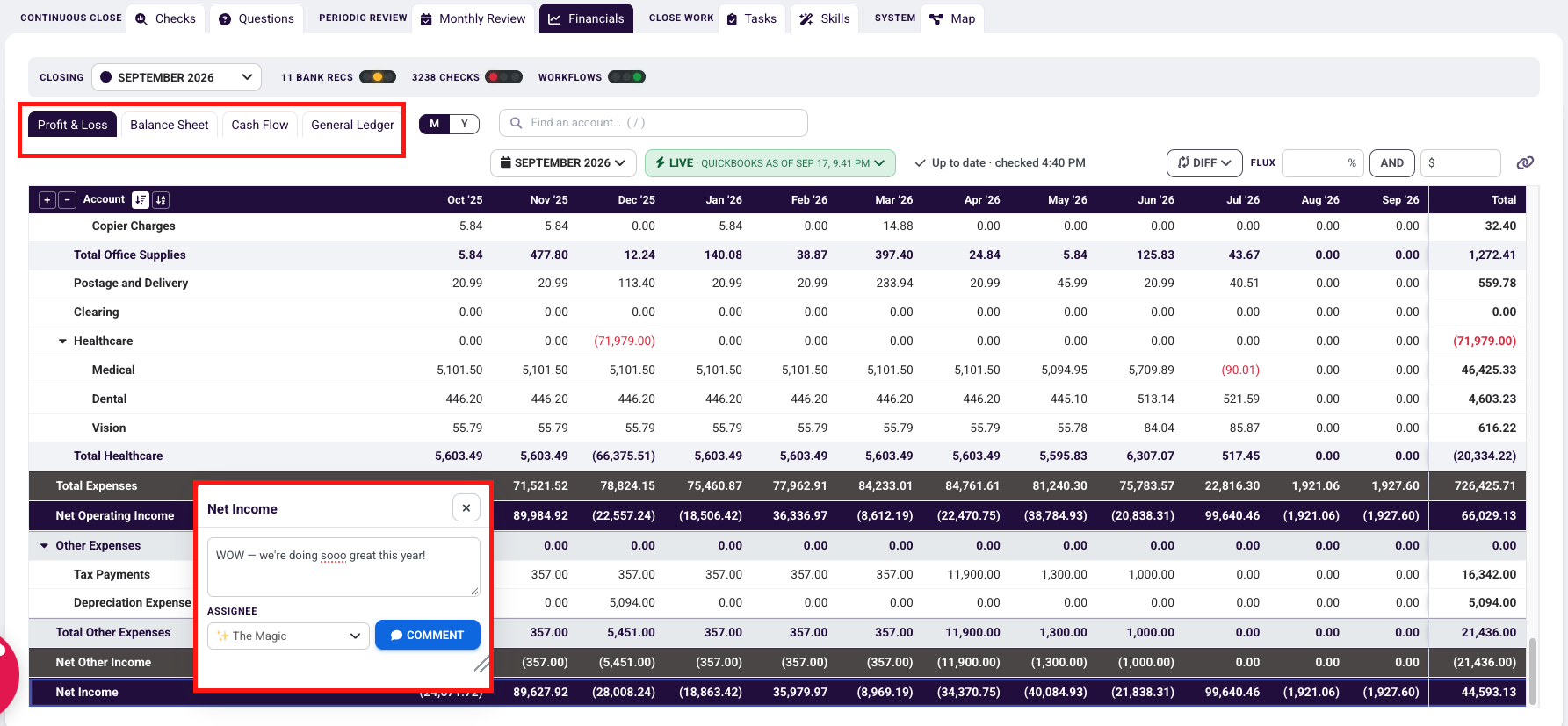
Task: Switch to monthly view with M toggle
Action: point(434,124)
